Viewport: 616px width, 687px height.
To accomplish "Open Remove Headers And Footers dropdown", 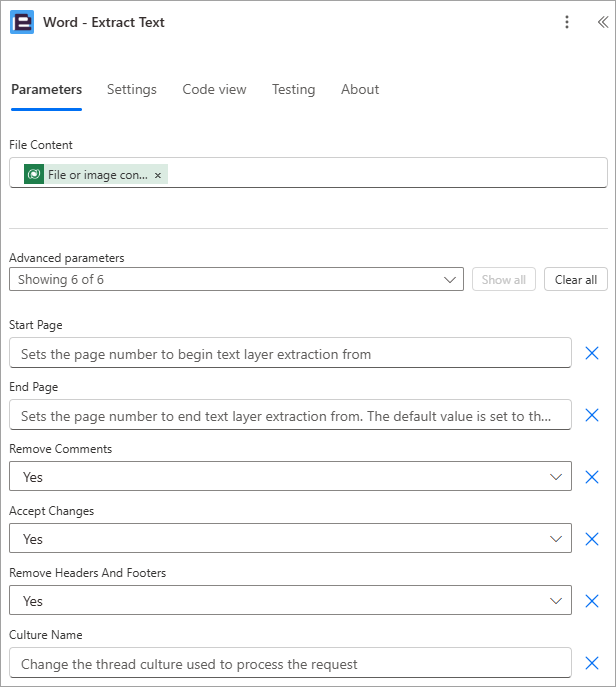I will point(290,601).
